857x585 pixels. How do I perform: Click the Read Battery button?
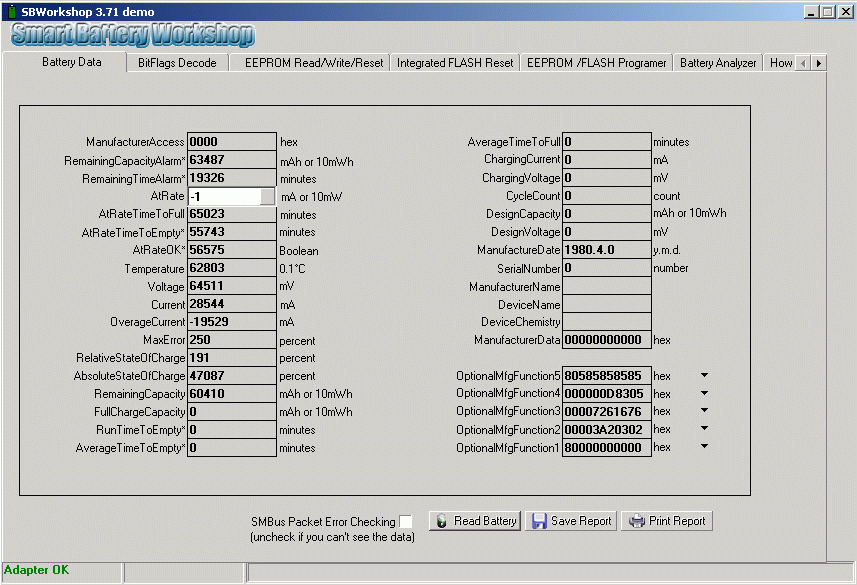point(475,521)
